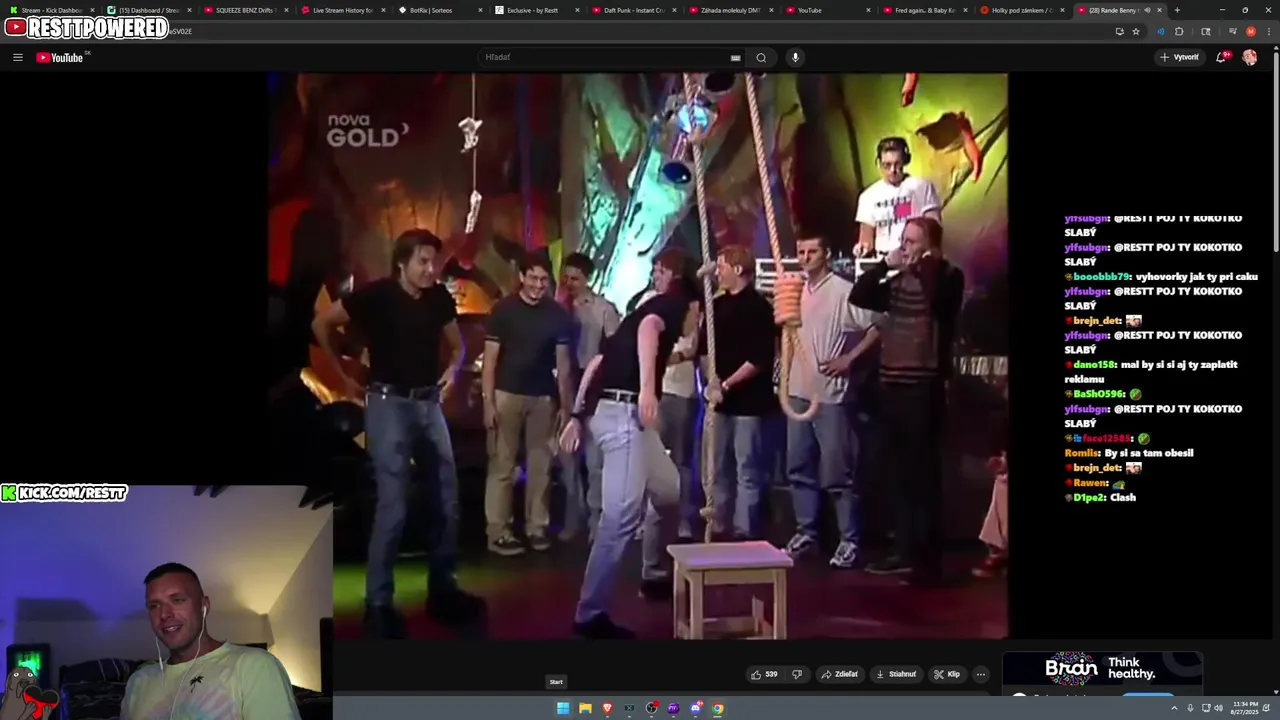Click the Zdieľať share button
Viewport: 1280px width, 720px height.
pos(840,674)
